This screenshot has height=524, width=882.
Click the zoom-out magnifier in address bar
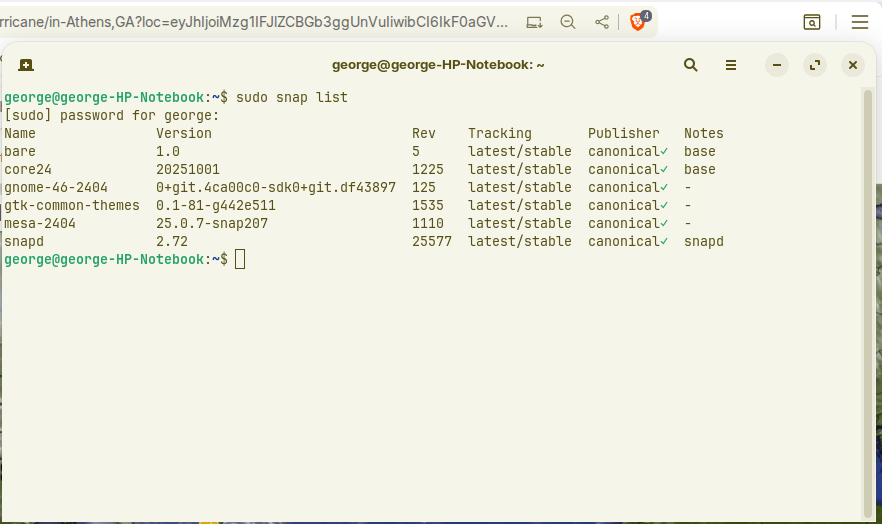click(x=567, y=21)
